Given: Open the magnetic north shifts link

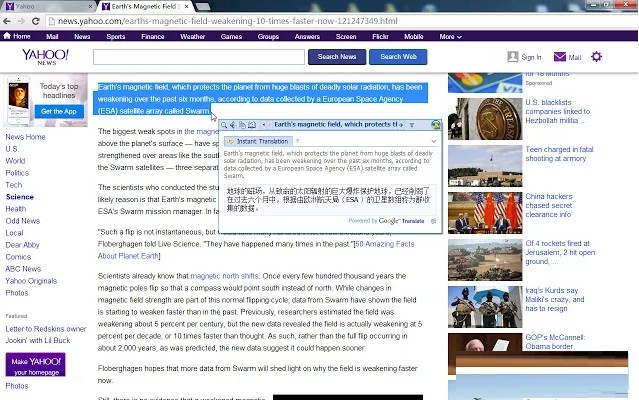Looking at the screenshot, I should [224, 276].
